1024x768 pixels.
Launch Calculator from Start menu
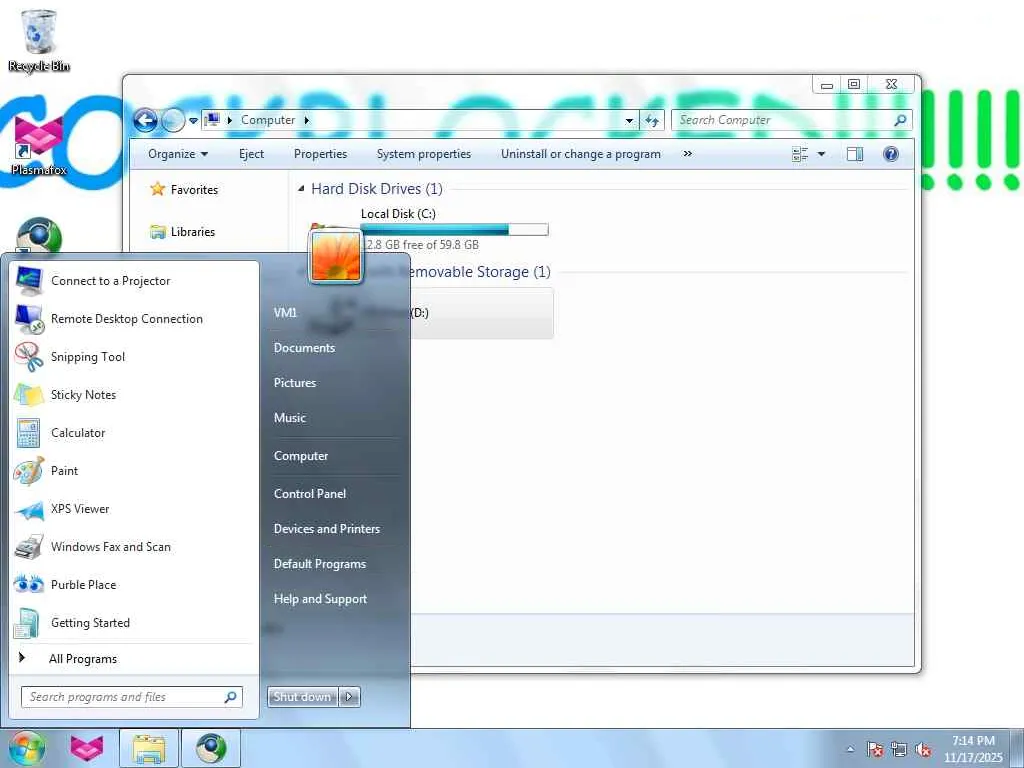pyautogui.click(x=134, y=432)
